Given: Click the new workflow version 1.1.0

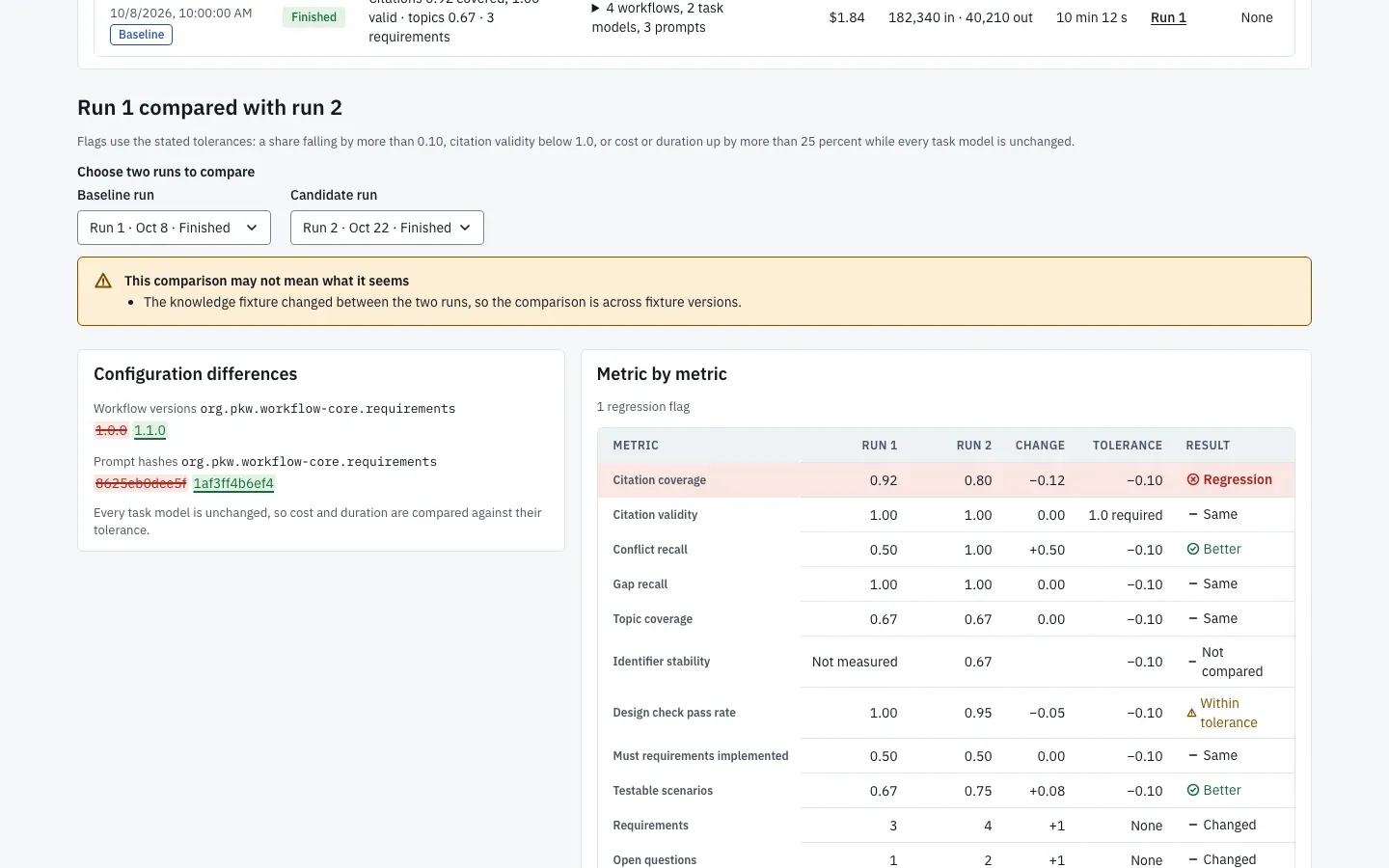Looking at the screenshot, I should tap(150, 430).
